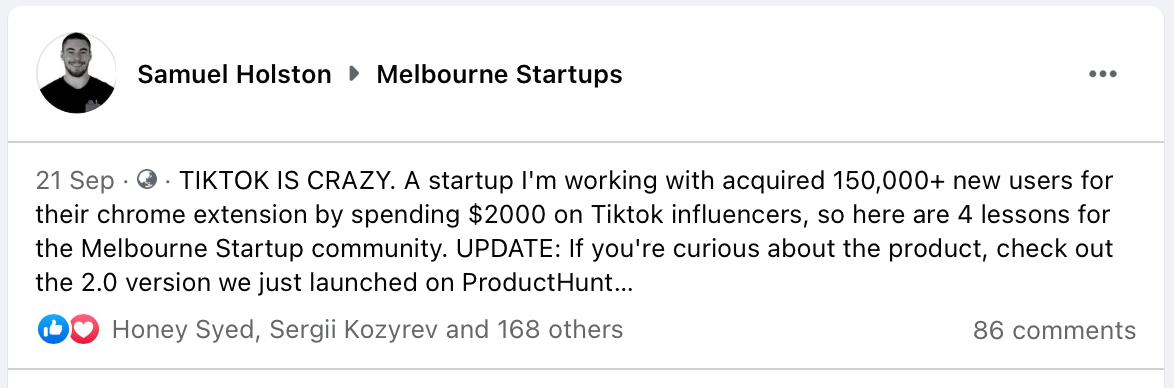1174x388 pixels.
Task: Click the red Love heart reaction icon
Action: click(85, 330)
